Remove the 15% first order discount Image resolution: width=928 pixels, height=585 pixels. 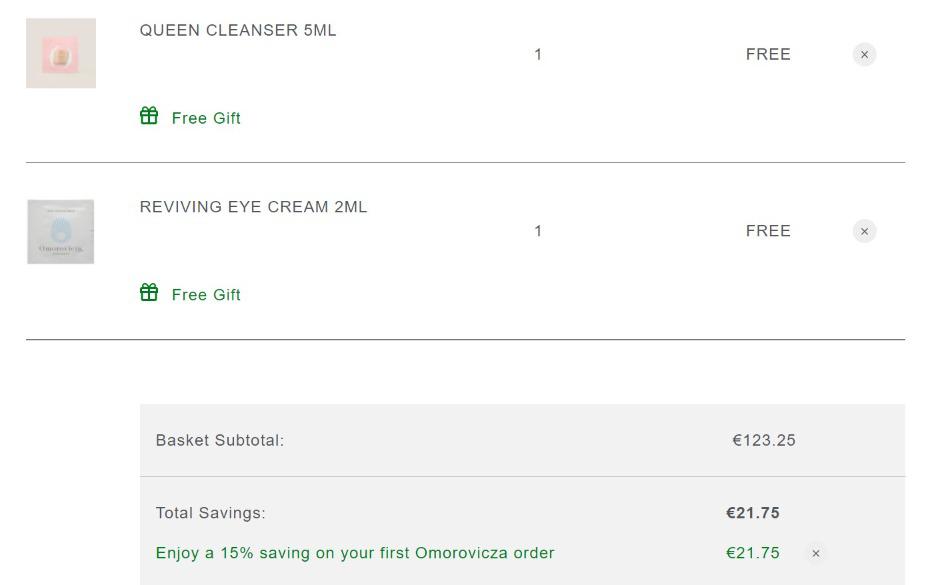pos(816,553)
